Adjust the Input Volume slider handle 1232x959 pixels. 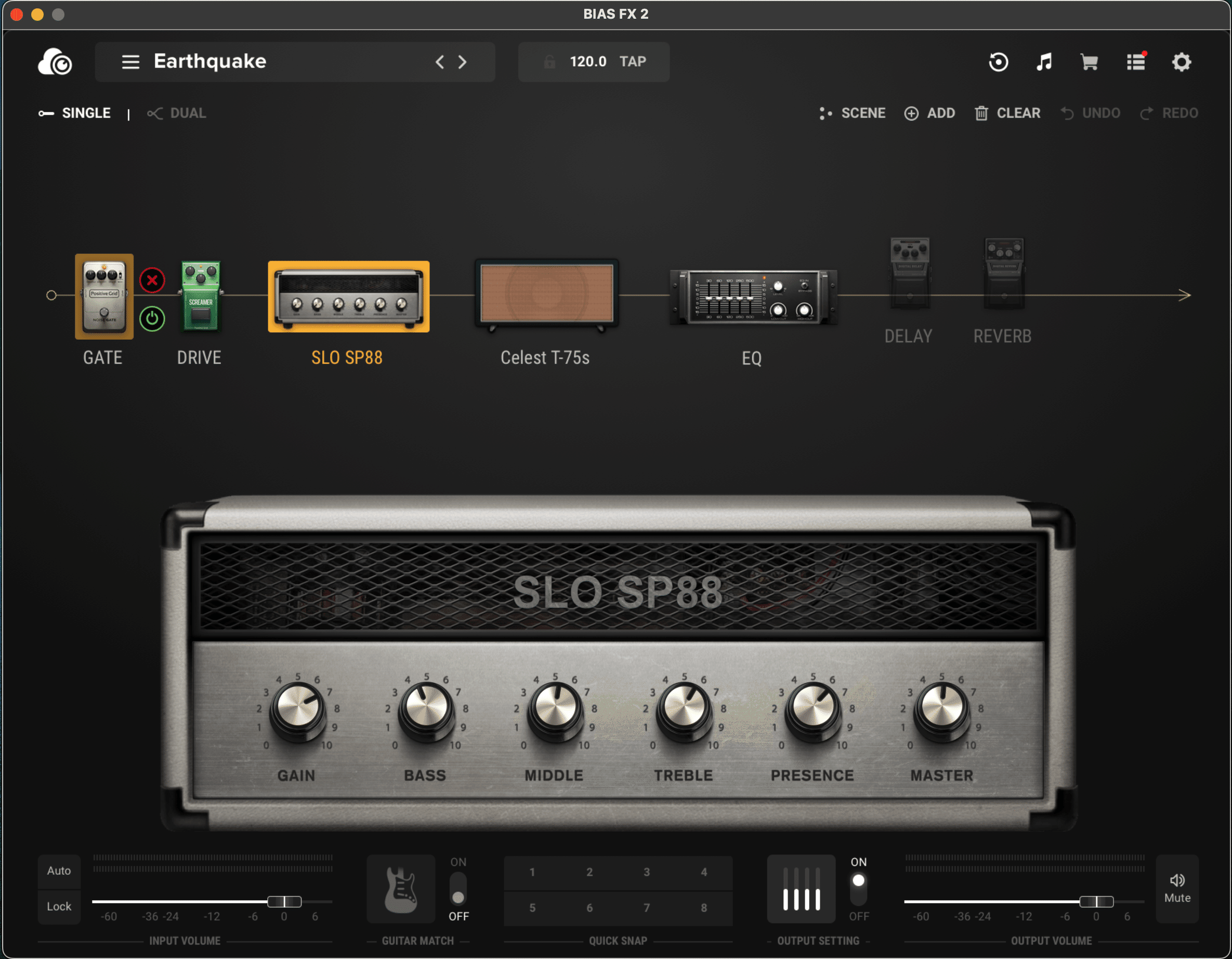click(285, 901)
